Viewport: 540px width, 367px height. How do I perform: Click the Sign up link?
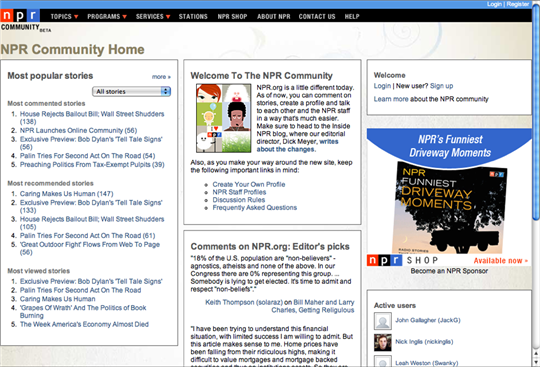(x=442, y=86)
